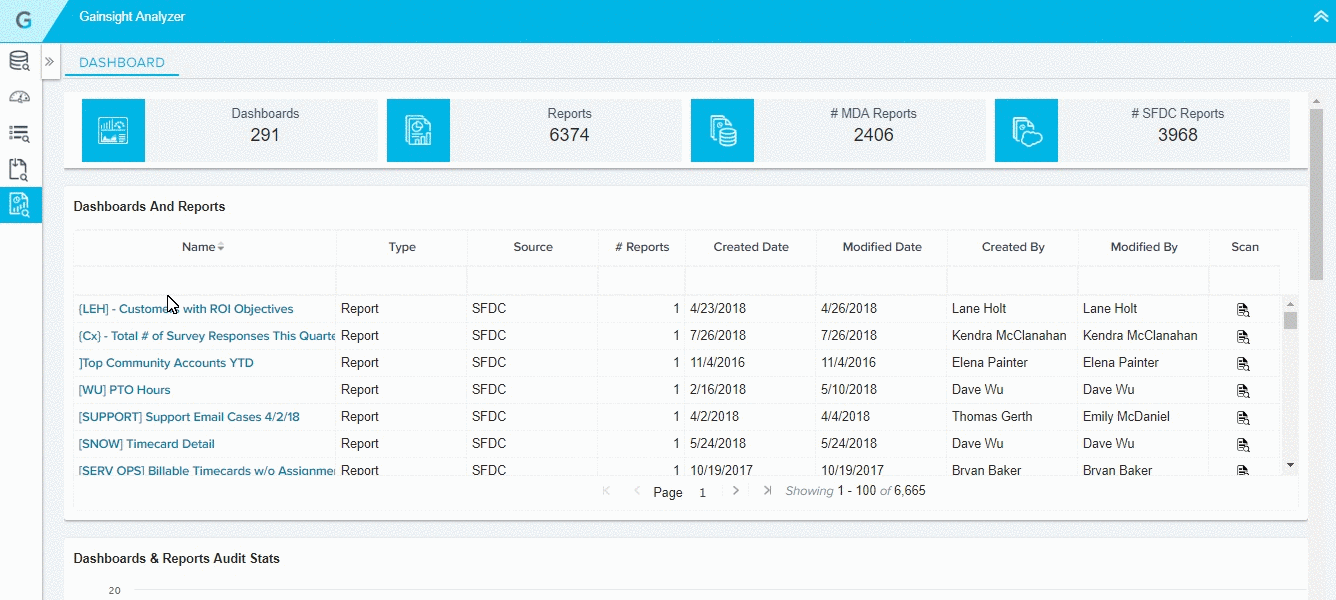1336x600 pixels.
Task: Go to next page of table
Action: [x=736, y=491]
